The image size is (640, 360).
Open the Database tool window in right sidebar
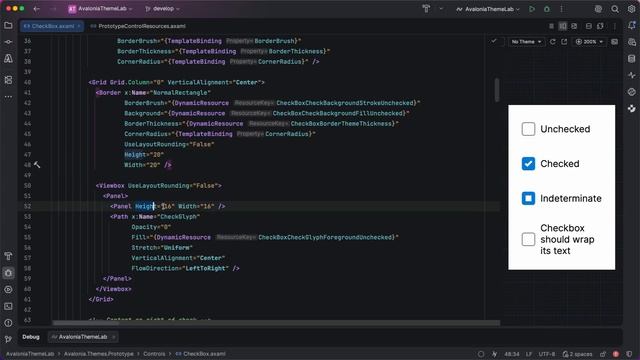(632, 59)
